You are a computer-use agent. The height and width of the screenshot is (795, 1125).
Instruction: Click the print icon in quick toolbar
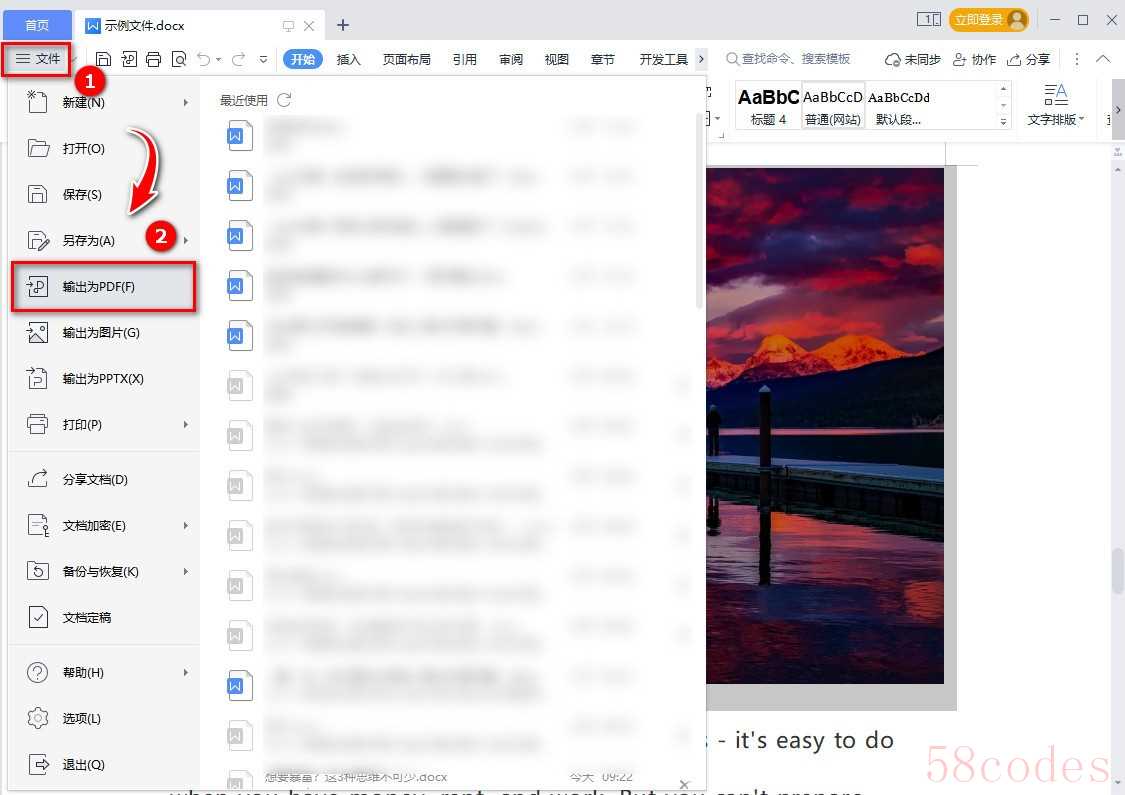pos(154,60)
